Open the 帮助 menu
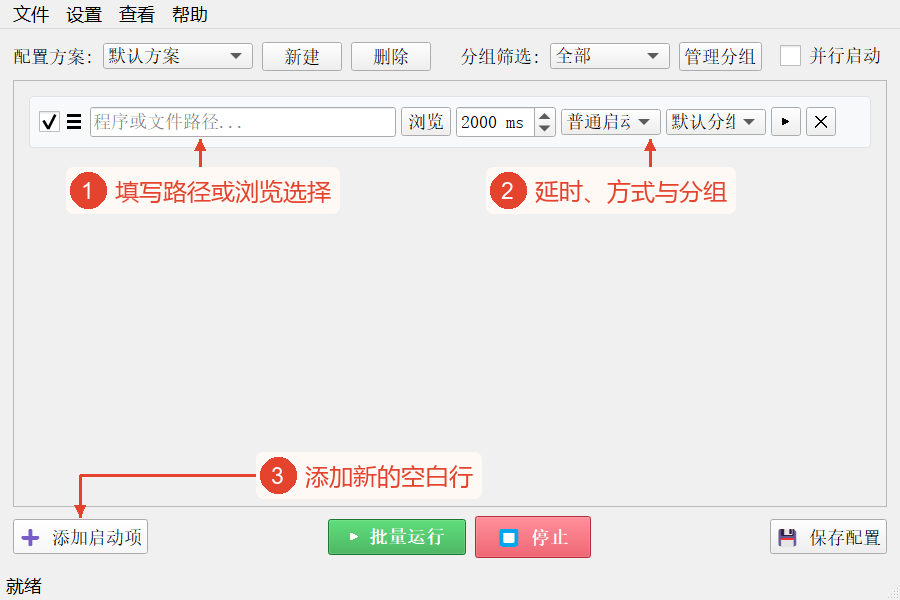 (x=190, y=14)
